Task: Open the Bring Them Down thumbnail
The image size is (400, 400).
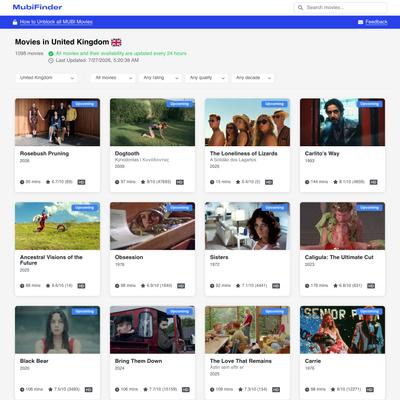Action: coord(152,330)
